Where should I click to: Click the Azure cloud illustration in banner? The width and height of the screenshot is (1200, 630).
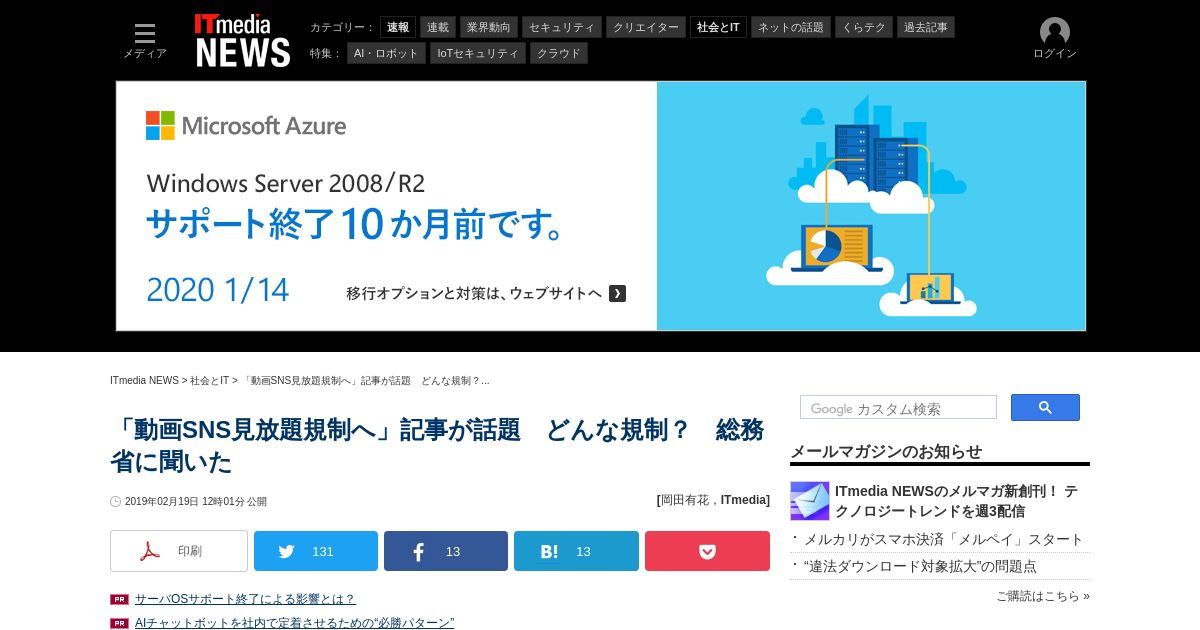tap(871, 206)
